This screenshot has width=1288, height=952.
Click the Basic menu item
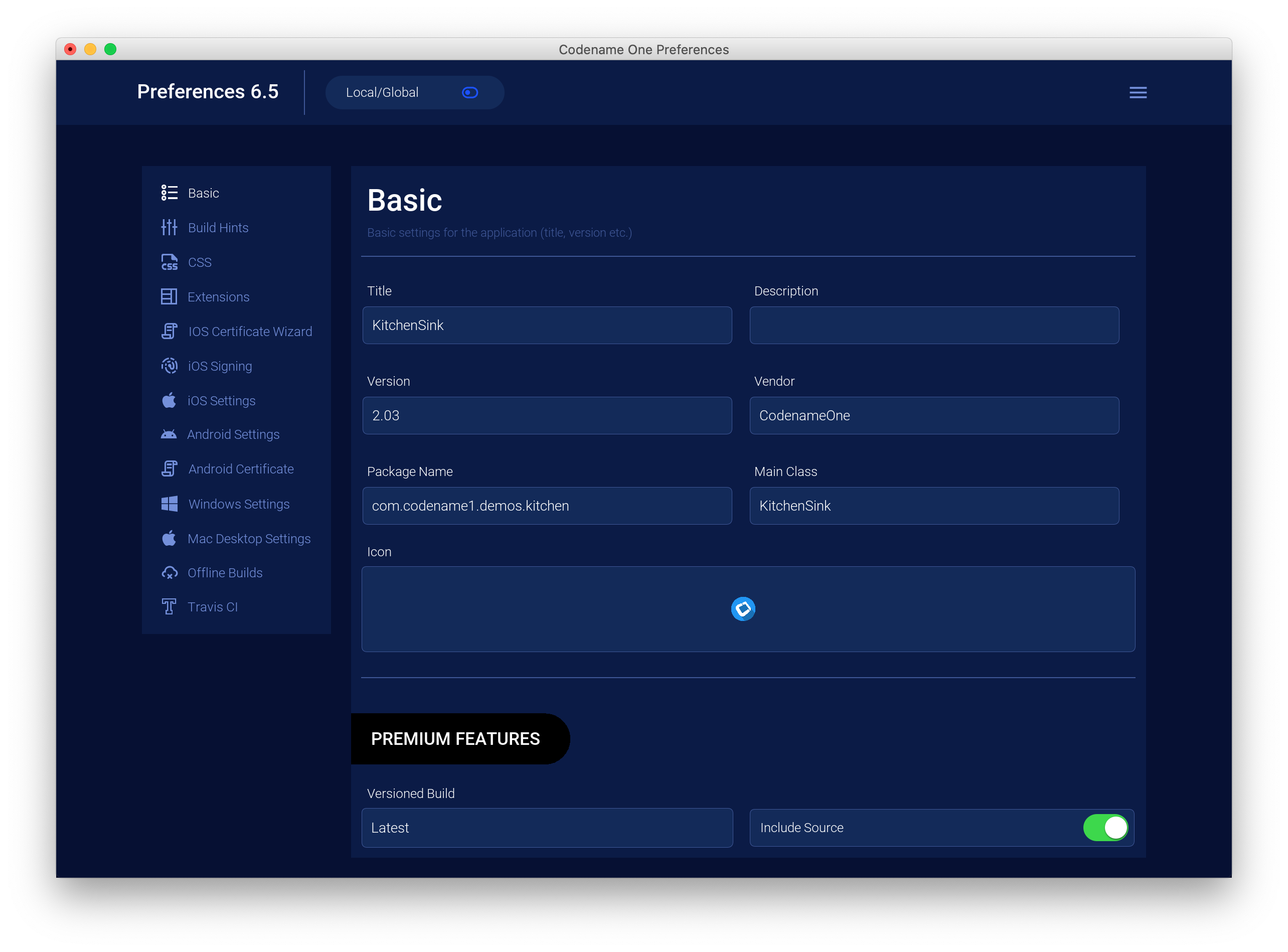point(204,193)
